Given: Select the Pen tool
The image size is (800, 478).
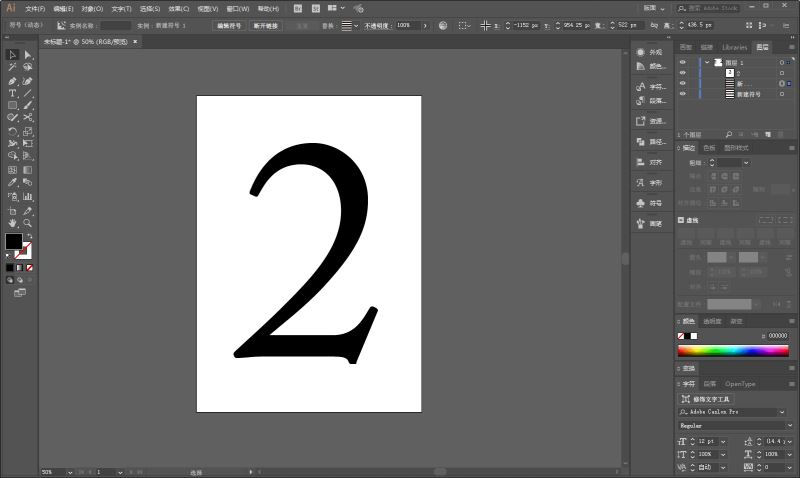Looking at the screenshot, I should (x=13, y=81).
